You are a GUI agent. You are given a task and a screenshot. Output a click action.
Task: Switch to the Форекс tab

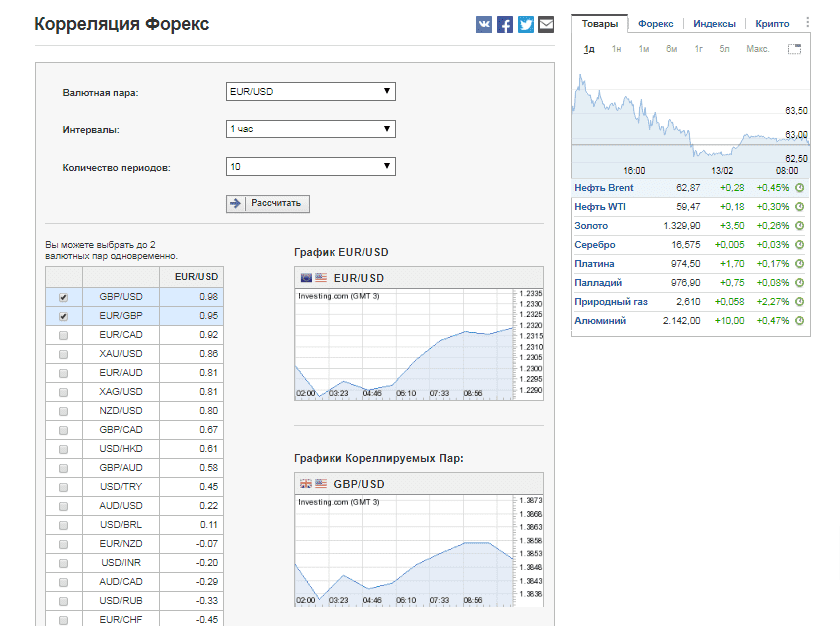click(x=655, y=24)
